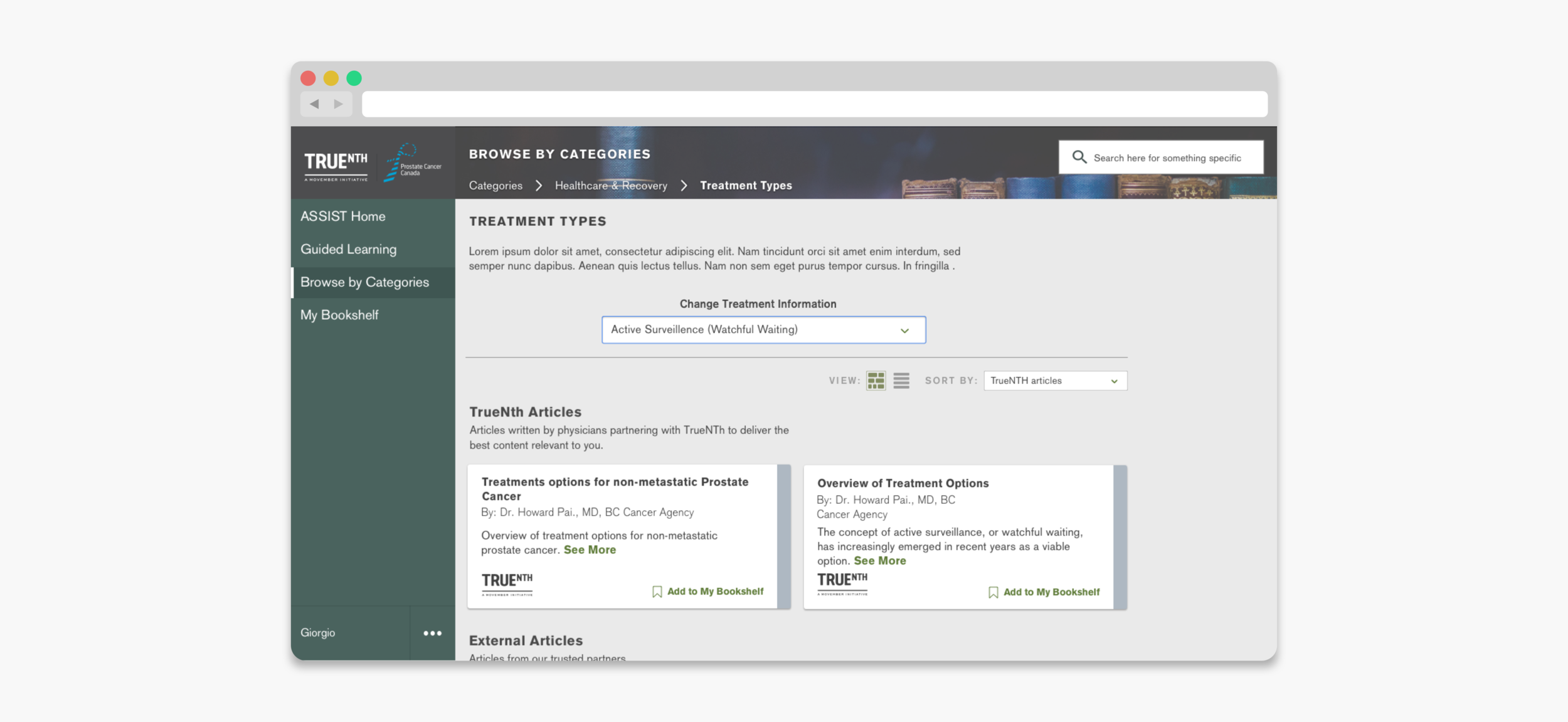Select Guided Learning in sidebar
1568x722 pixels.
click(x=348, y=249)
